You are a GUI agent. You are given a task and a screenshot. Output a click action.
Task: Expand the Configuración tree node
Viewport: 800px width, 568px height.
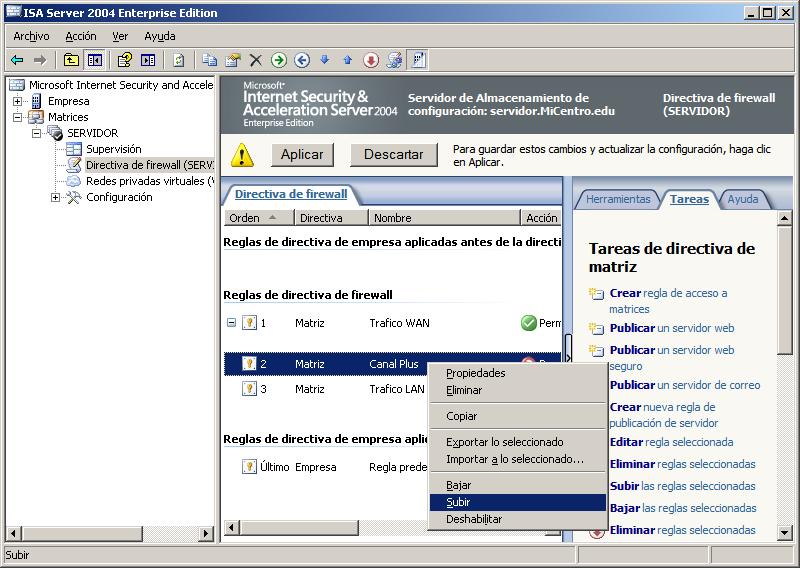[x=56, y=197]
